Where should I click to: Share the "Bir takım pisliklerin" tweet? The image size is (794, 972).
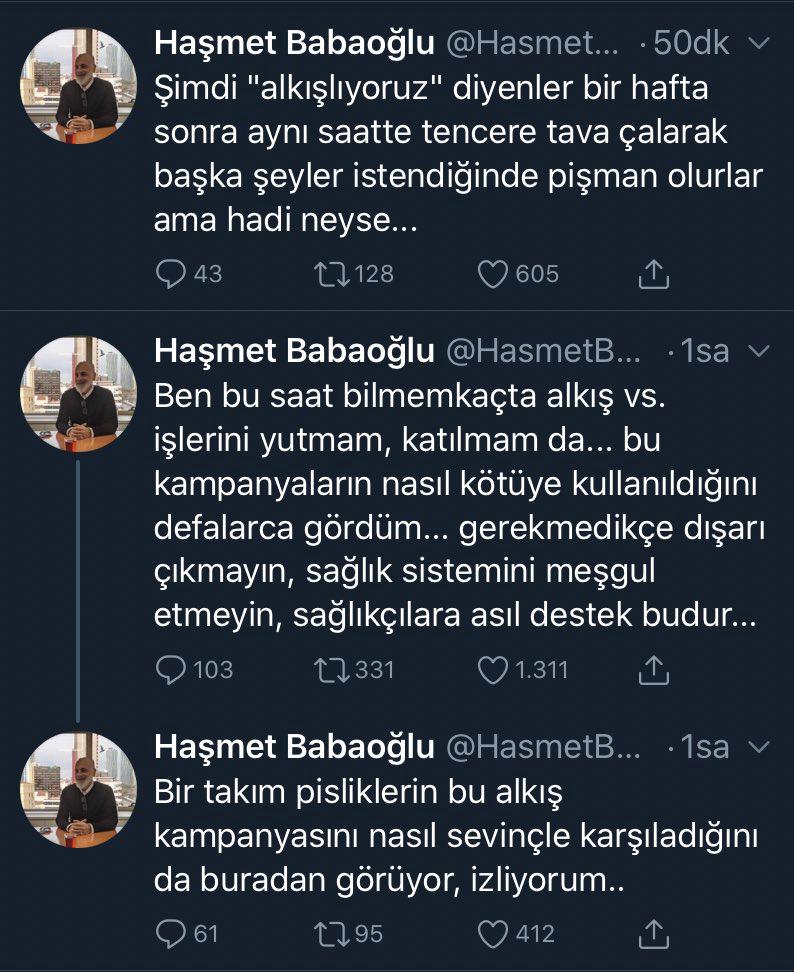[653, 933]
